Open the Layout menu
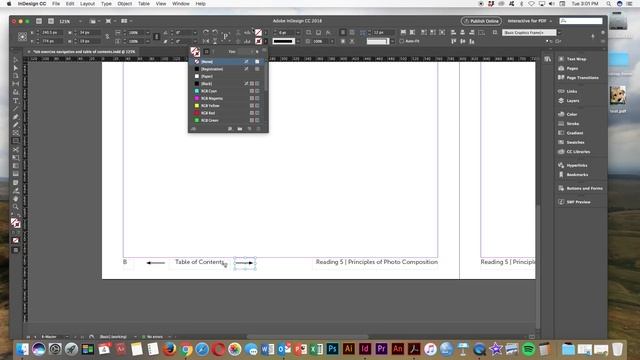 click(87, 4)
